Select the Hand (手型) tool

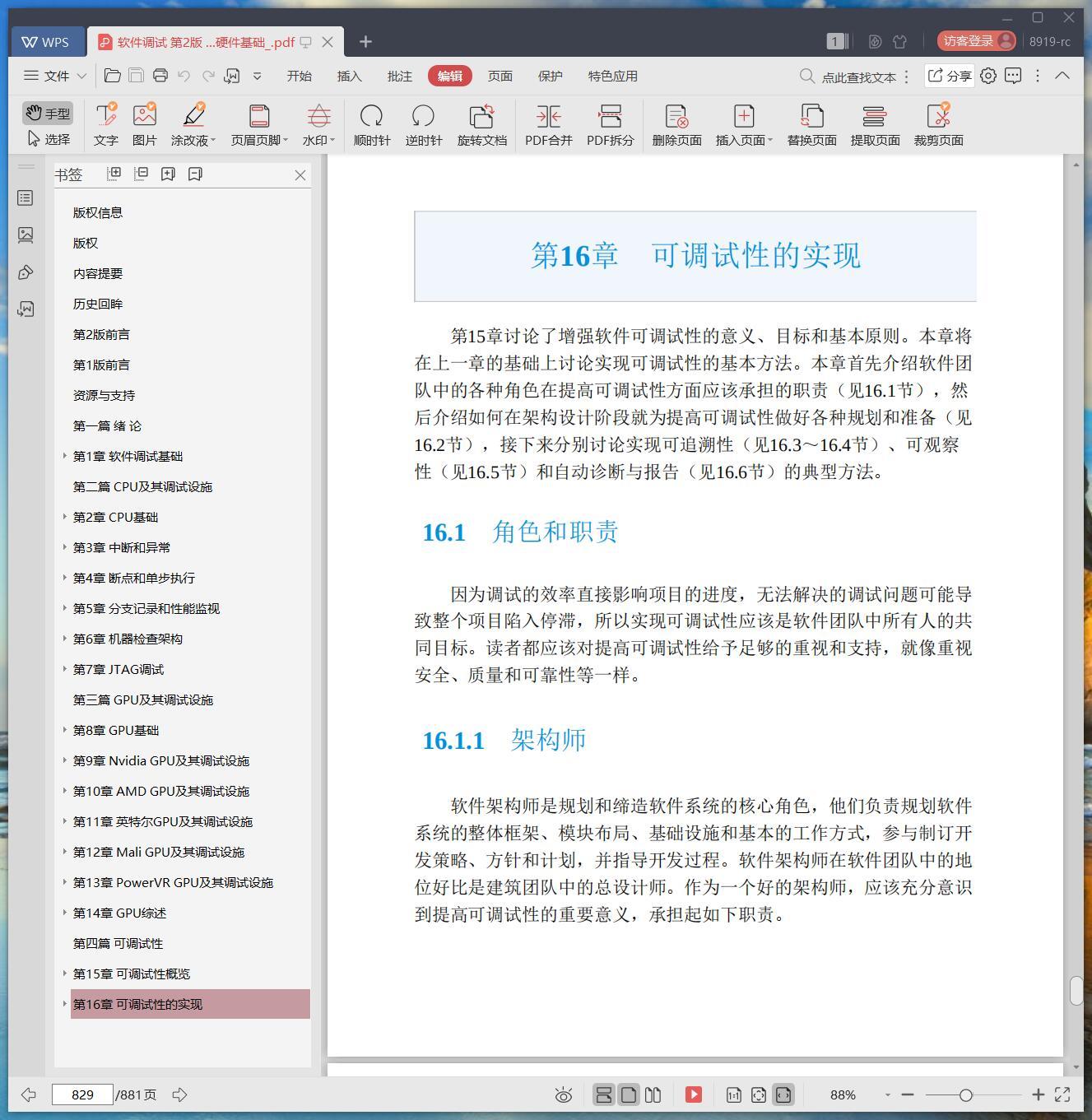point(48,114)
